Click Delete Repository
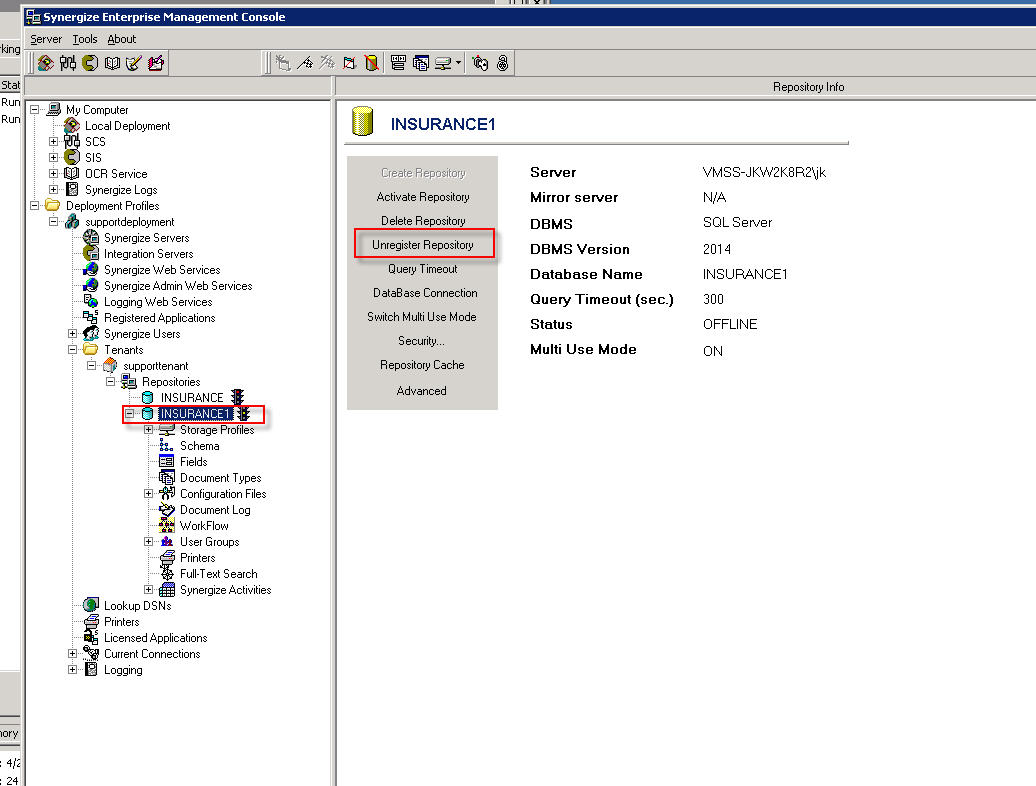Screen dimensions: 1036x786 point(423,221)
